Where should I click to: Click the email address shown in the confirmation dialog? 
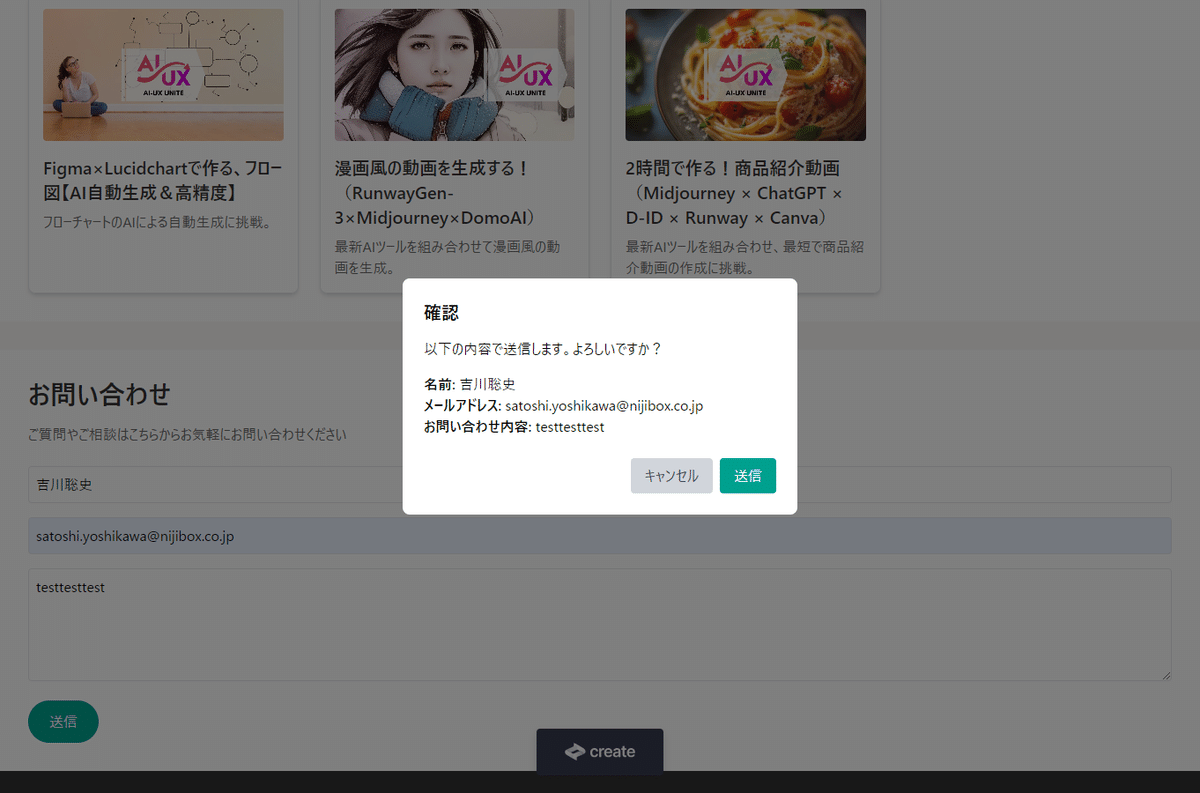[x=603, y=405]
